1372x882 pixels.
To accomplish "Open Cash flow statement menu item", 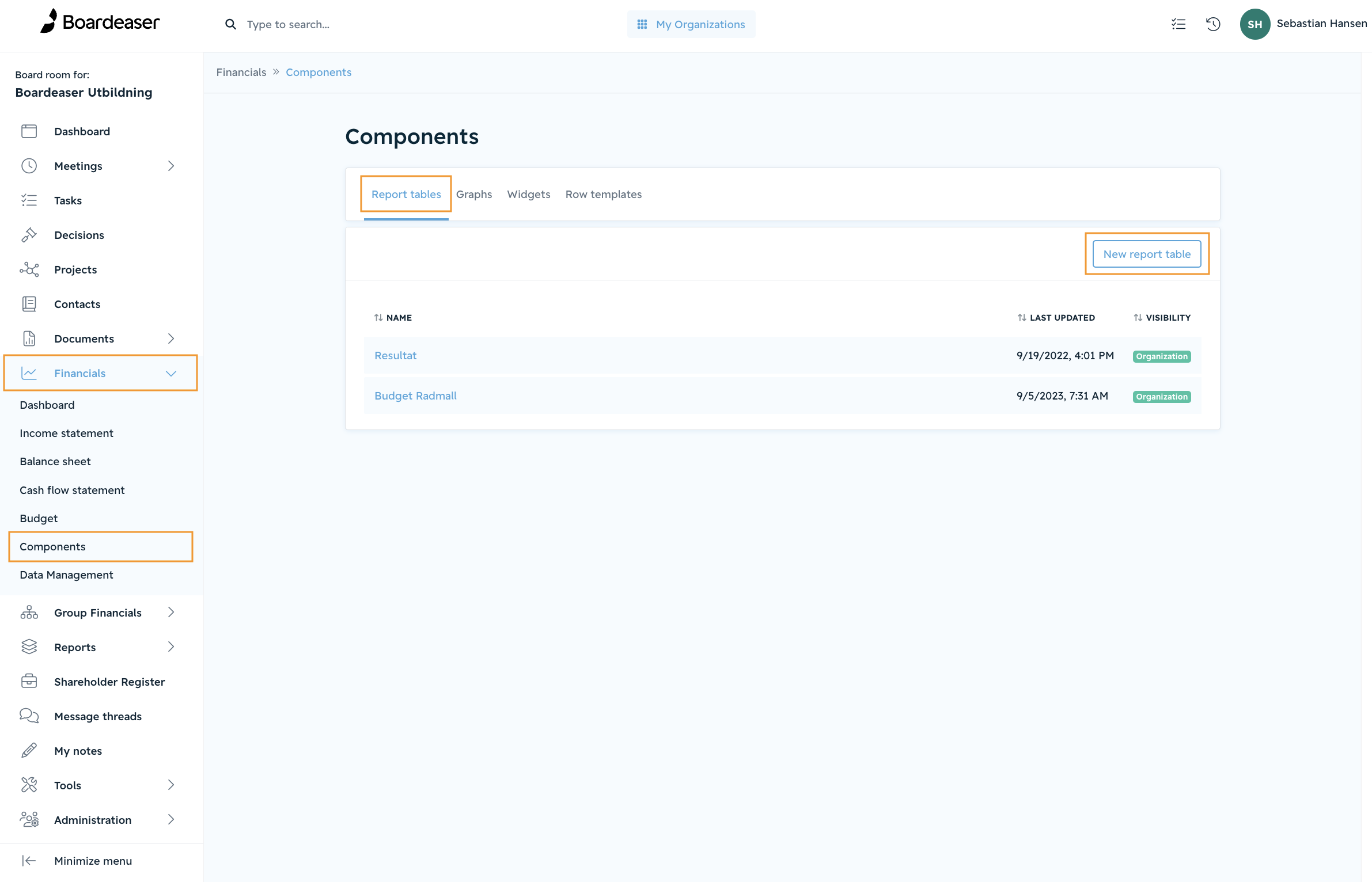I will 72,490.
